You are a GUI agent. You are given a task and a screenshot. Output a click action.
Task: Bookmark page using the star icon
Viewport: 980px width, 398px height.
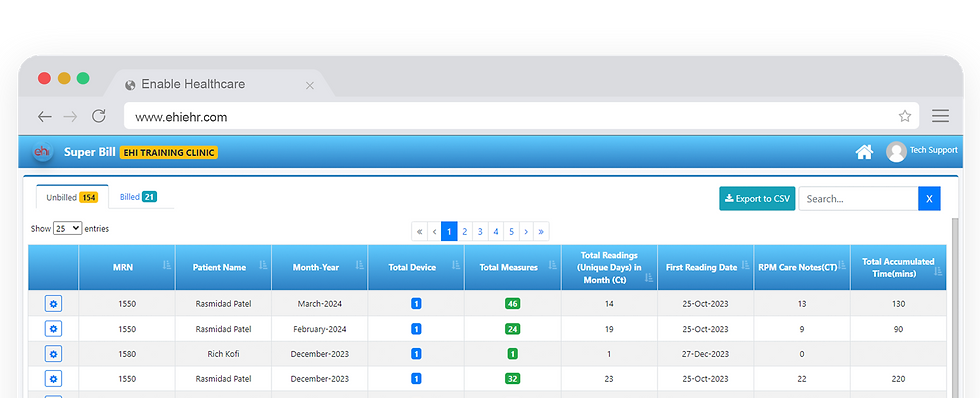coord(904,116)
